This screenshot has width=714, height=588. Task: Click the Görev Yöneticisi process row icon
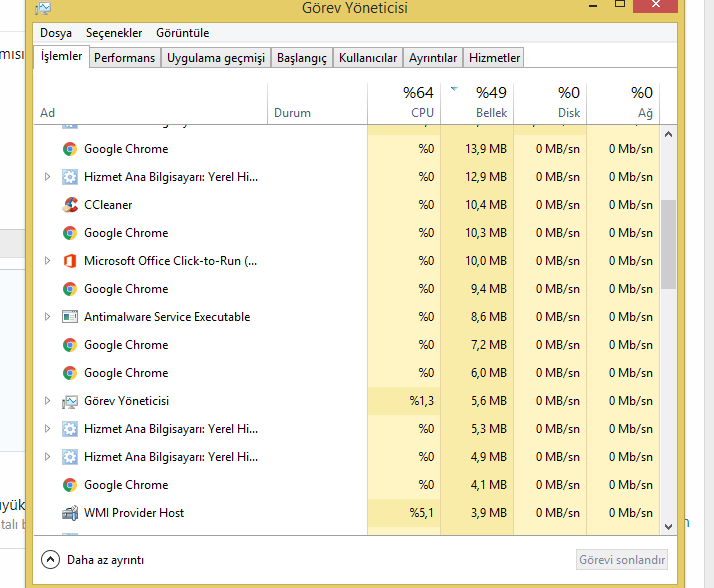[x=70, y=401]
